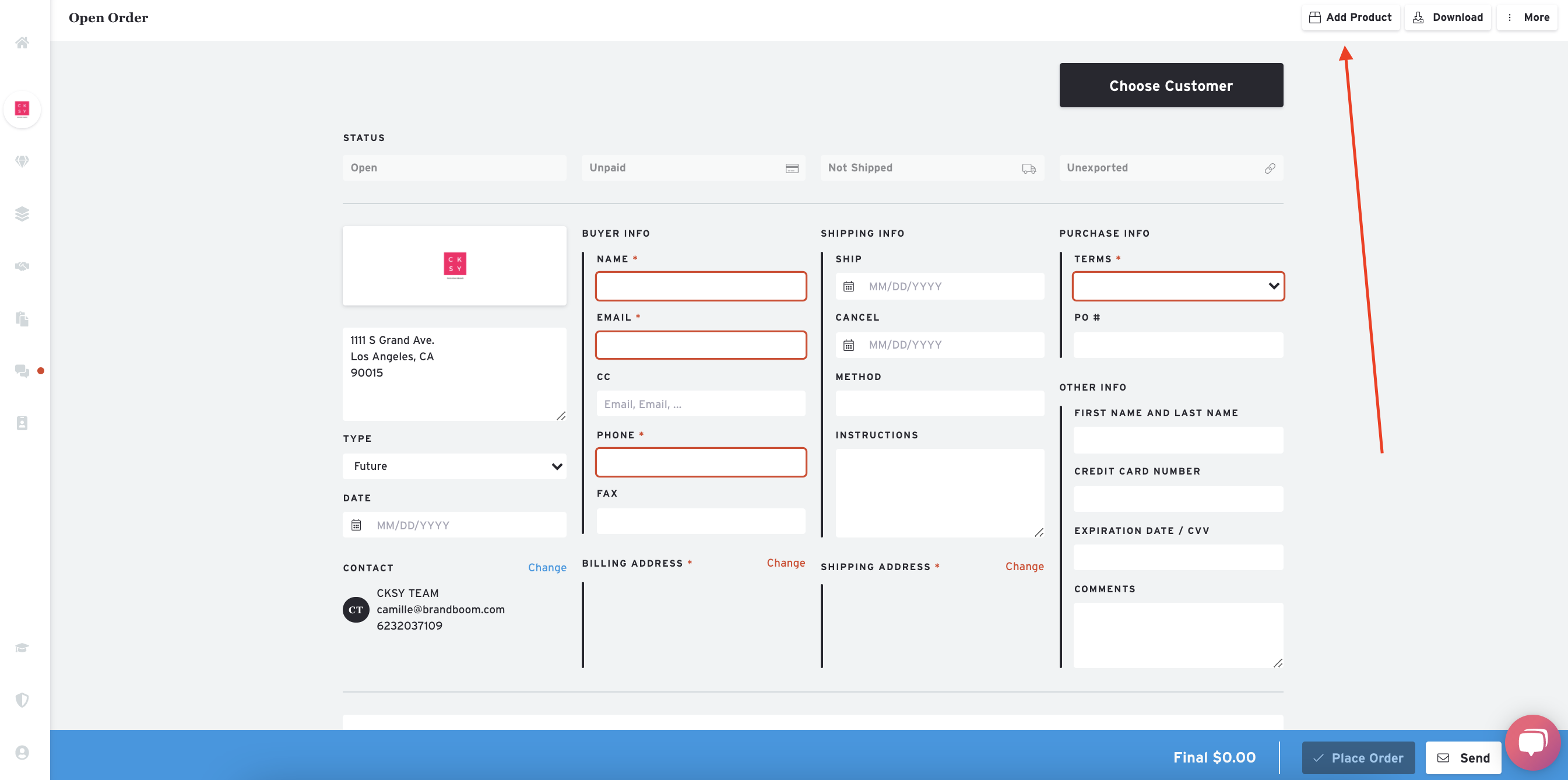Click Place Order button
Image resolution: width=1568 pixels, height=780 pixels.
click(x=1358, y=758)
